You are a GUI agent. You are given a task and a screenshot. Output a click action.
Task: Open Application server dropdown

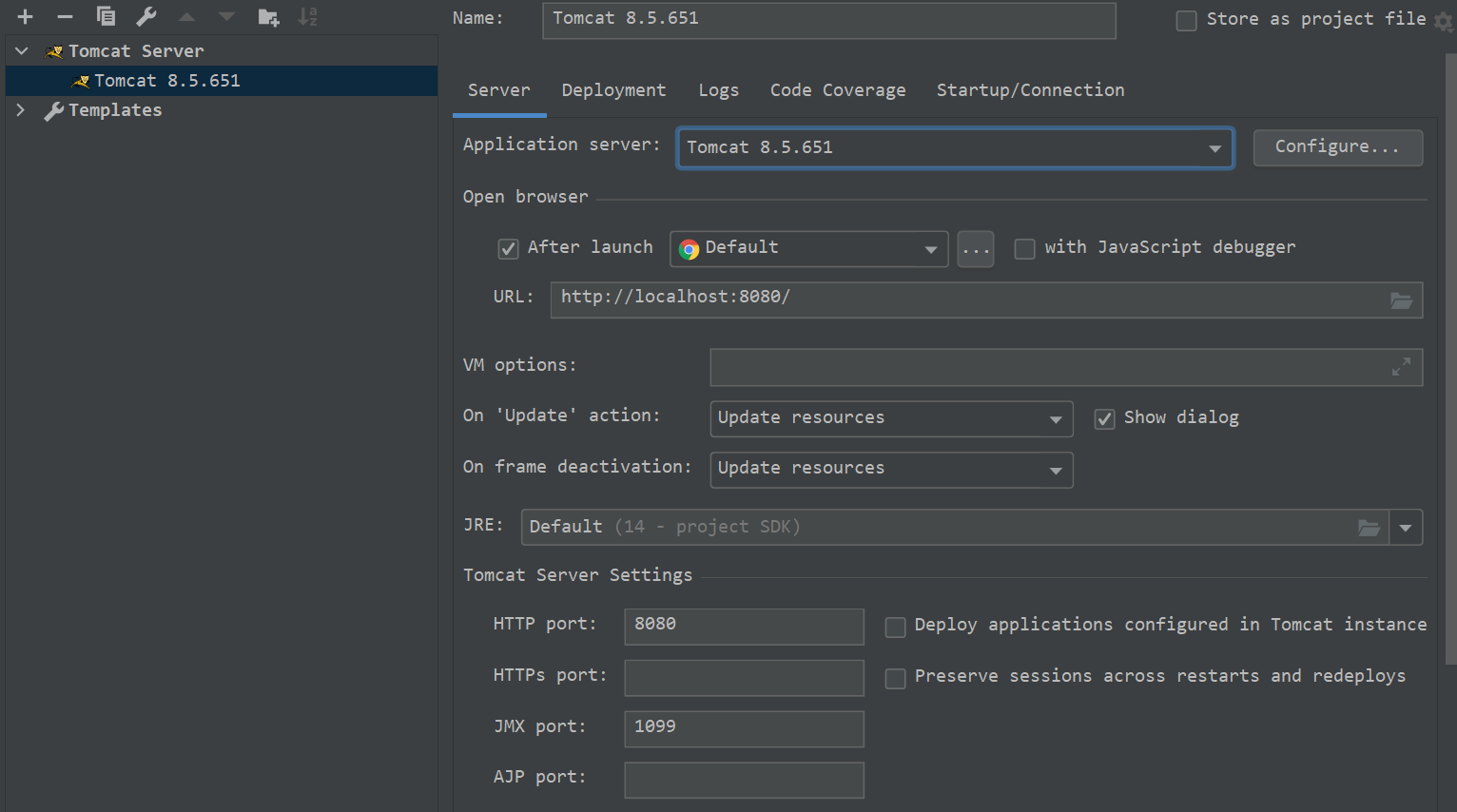(956, 148)
